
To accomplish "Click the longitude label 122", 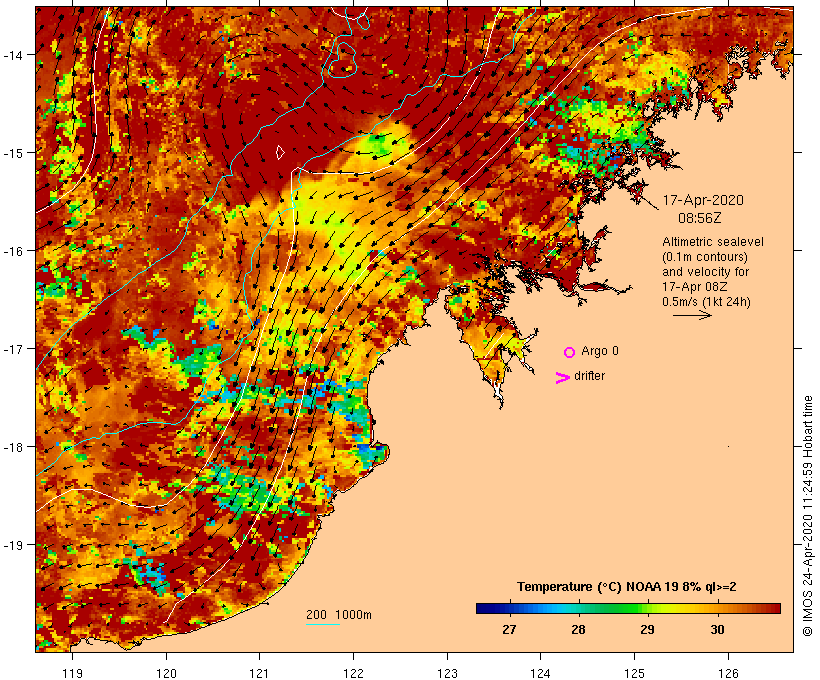I will coord(354,673).
